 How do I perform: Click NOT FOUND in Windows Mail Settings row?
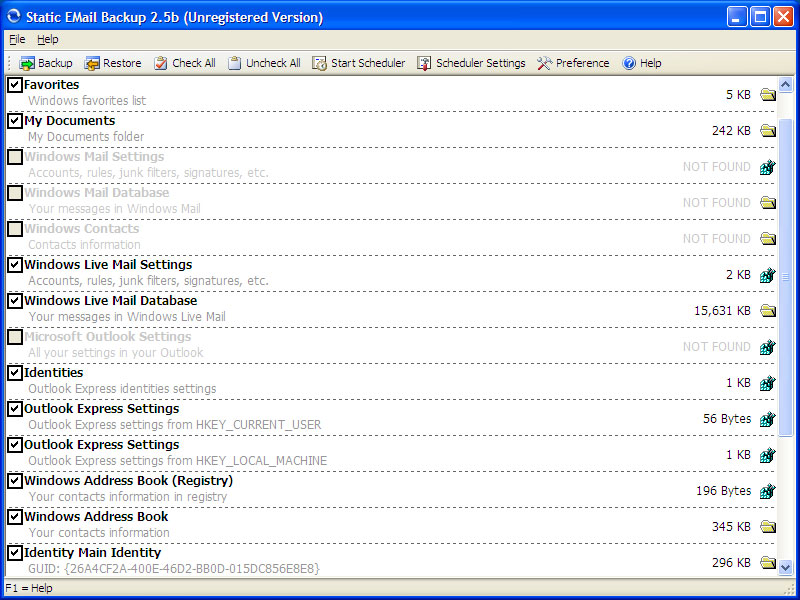pyautogui.click(x=717, y=167)
